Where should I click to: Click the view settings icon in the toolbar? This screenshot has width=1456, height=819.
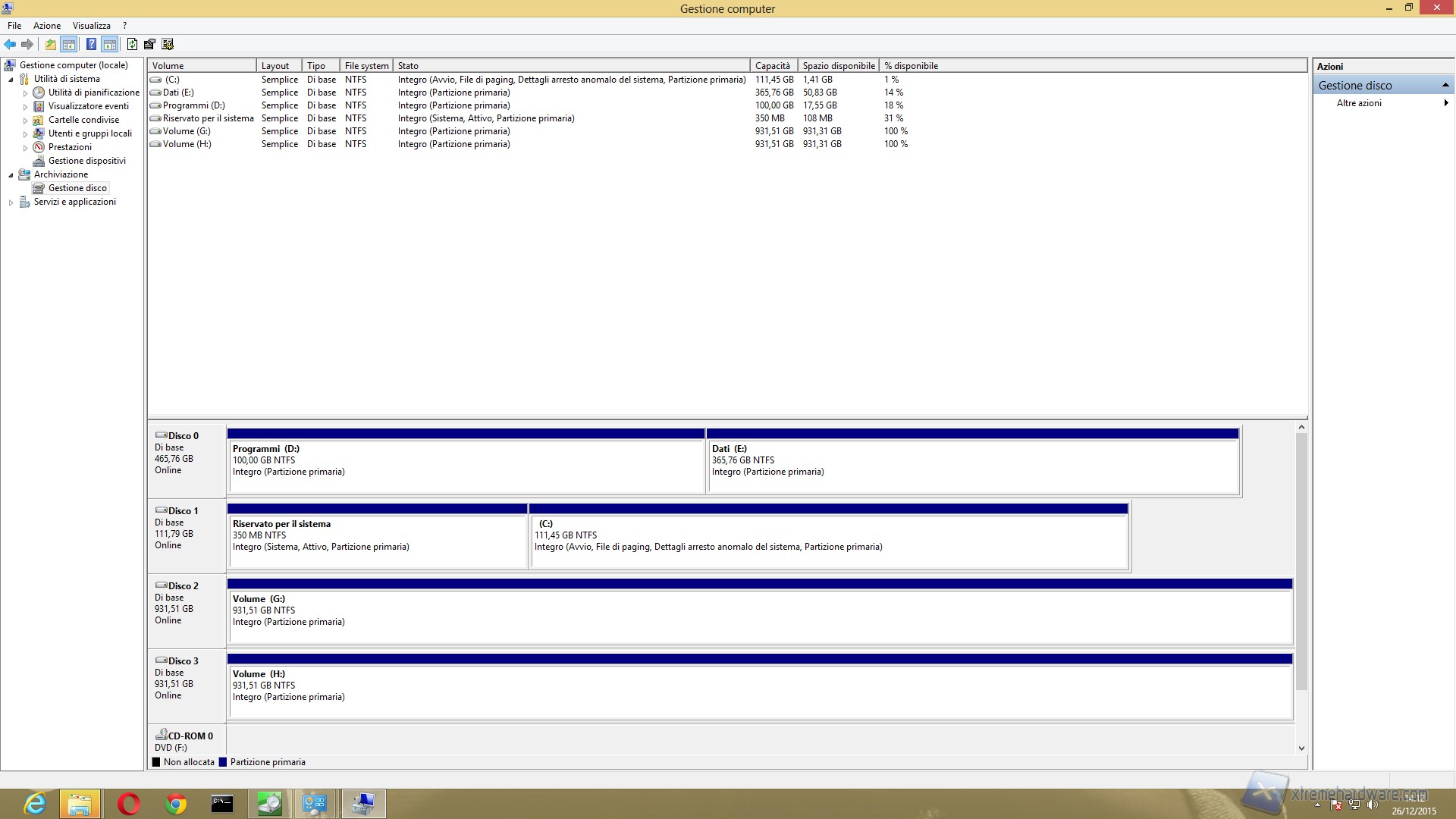[x=168, y=44]
